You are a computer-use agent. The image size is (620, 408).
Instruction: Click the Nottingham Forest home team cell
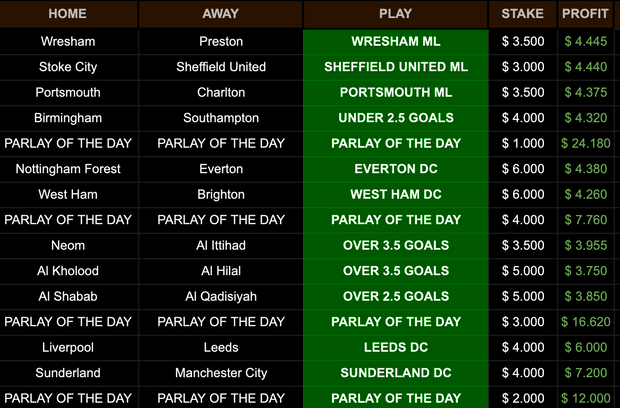point(68,169)
